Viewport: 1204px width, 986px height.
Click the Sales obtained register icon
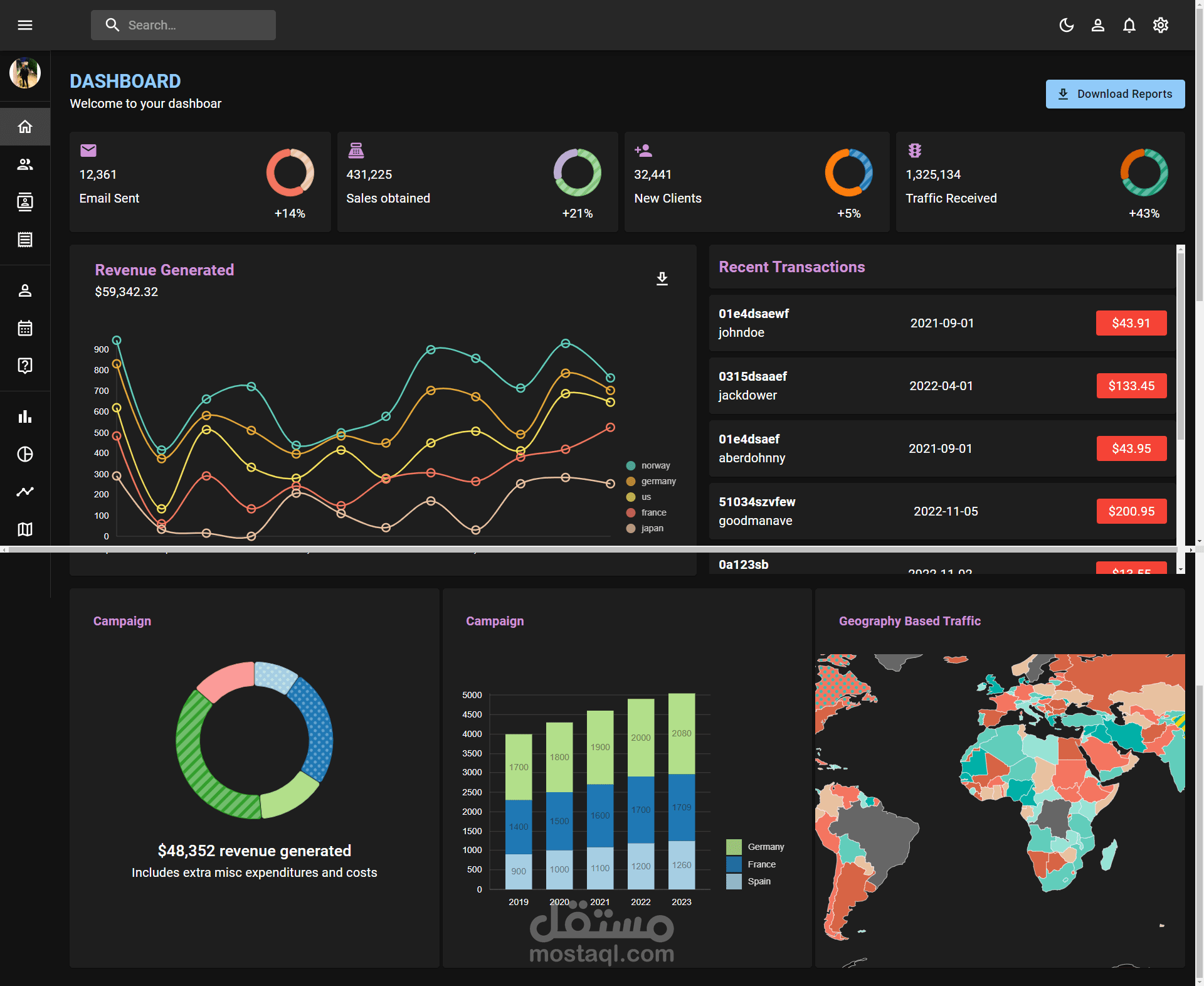356,151
